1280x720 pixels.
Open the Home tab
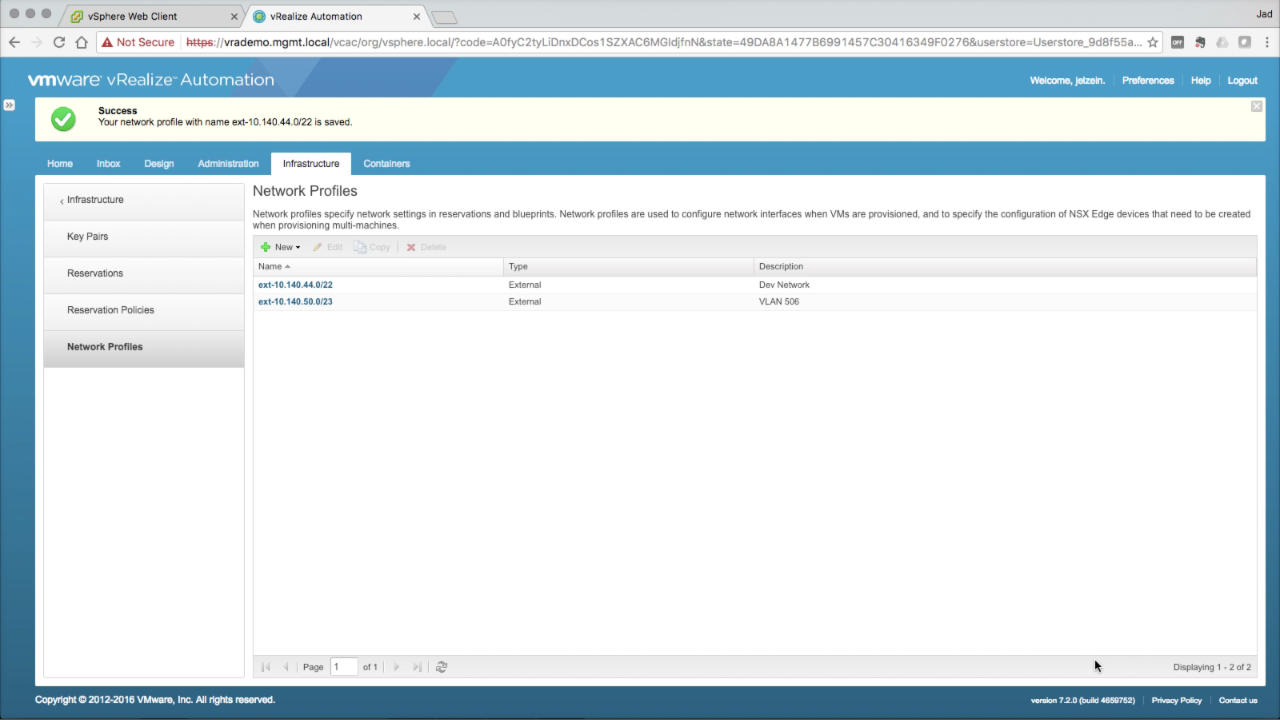(x=60, y=163)
